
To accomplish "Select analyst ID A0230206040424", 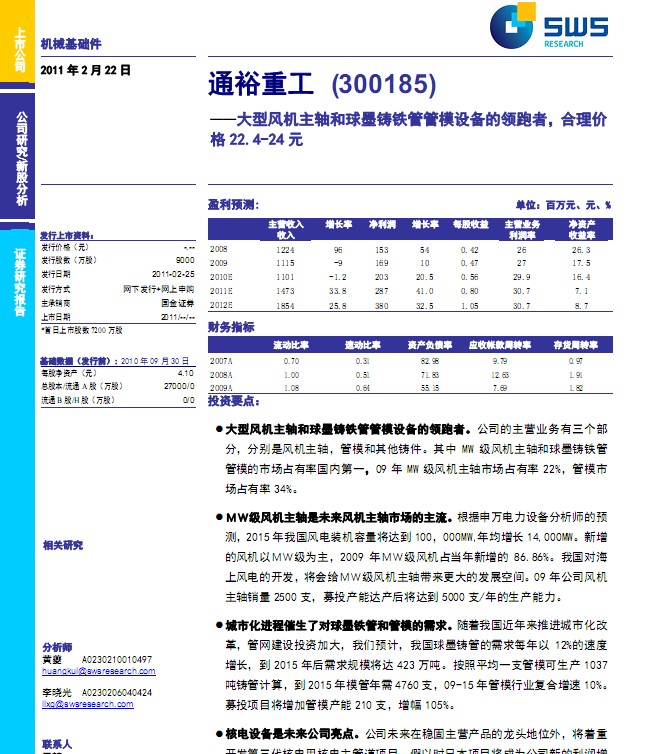I will tap(116, 693).
